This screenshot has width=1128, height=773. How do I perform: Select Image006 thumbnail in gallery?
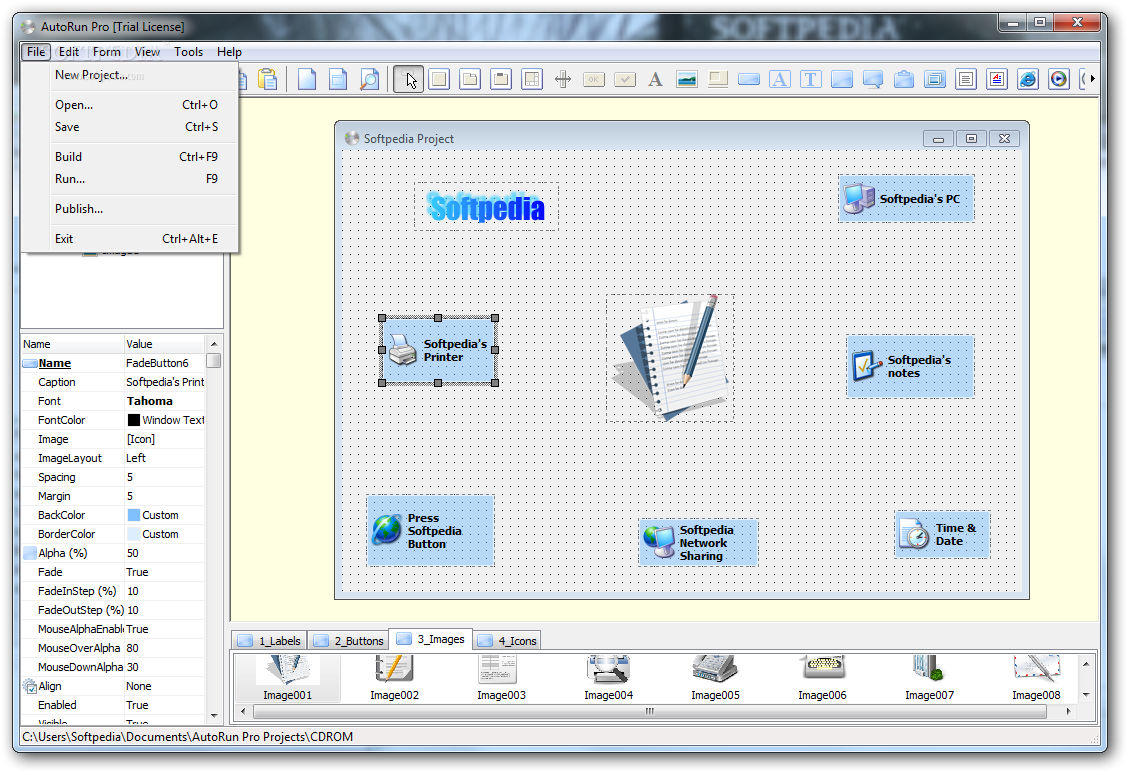(822, 677)
